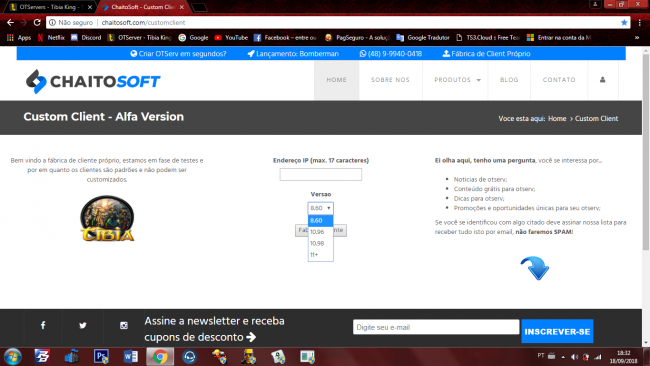Expand the Produtos menu
This screenshot has height=366, width=650.
pyautogui.click(x=457, y=80)
